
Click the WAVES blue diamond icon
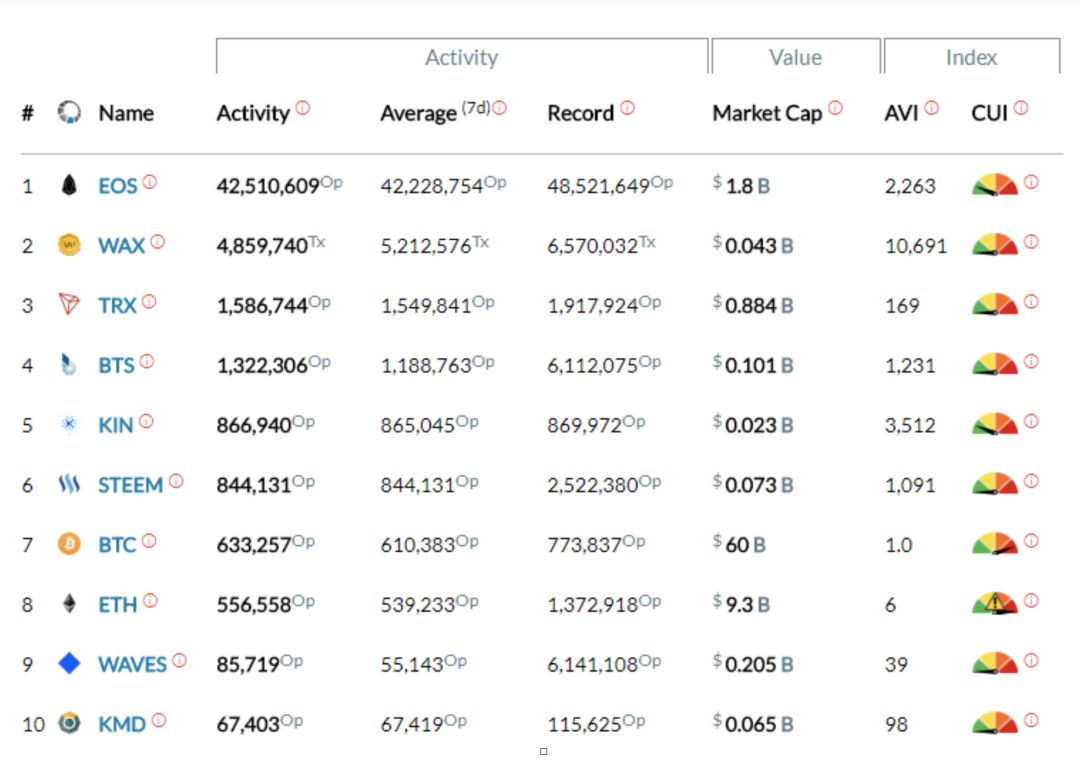tap(69, 663)
